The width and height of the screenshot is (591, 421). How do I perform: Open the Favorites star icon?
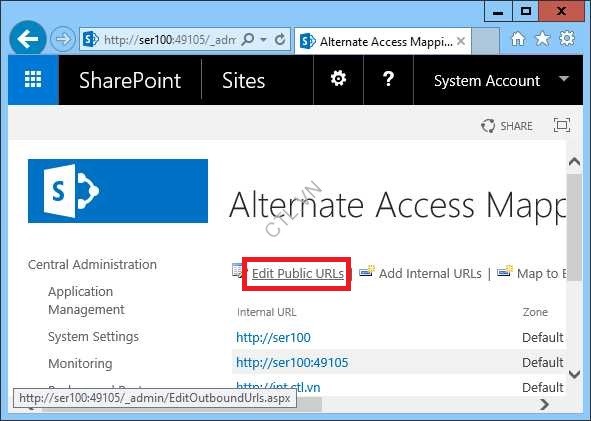click(x=543, y=38)
